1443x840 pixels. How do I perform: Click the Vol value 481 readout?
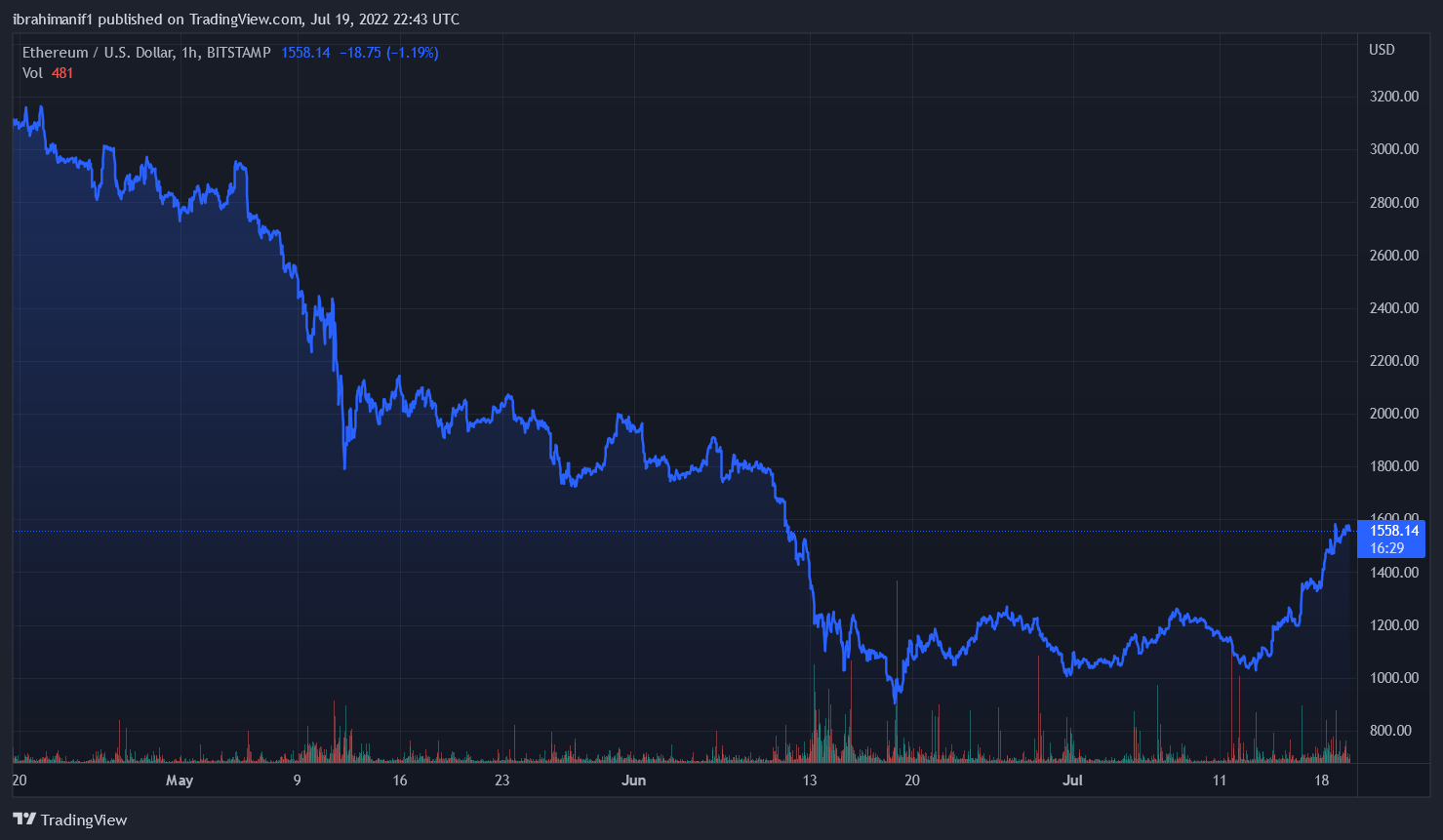click(x=61, y=72)
